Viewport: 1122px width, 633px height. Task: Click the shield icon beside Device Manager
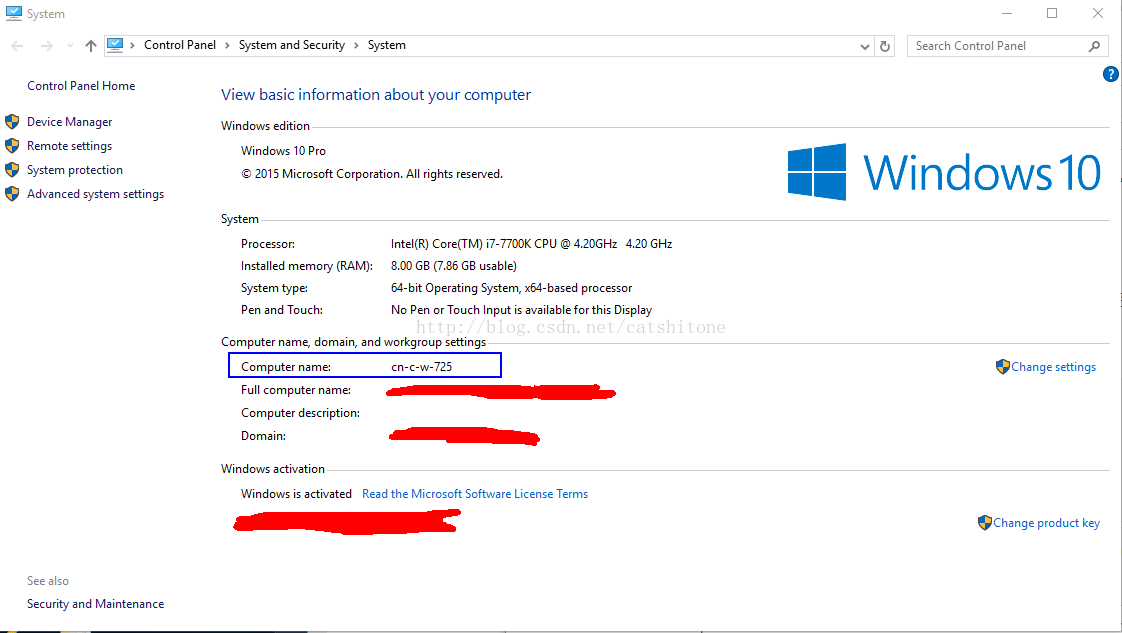pos(12,122)
